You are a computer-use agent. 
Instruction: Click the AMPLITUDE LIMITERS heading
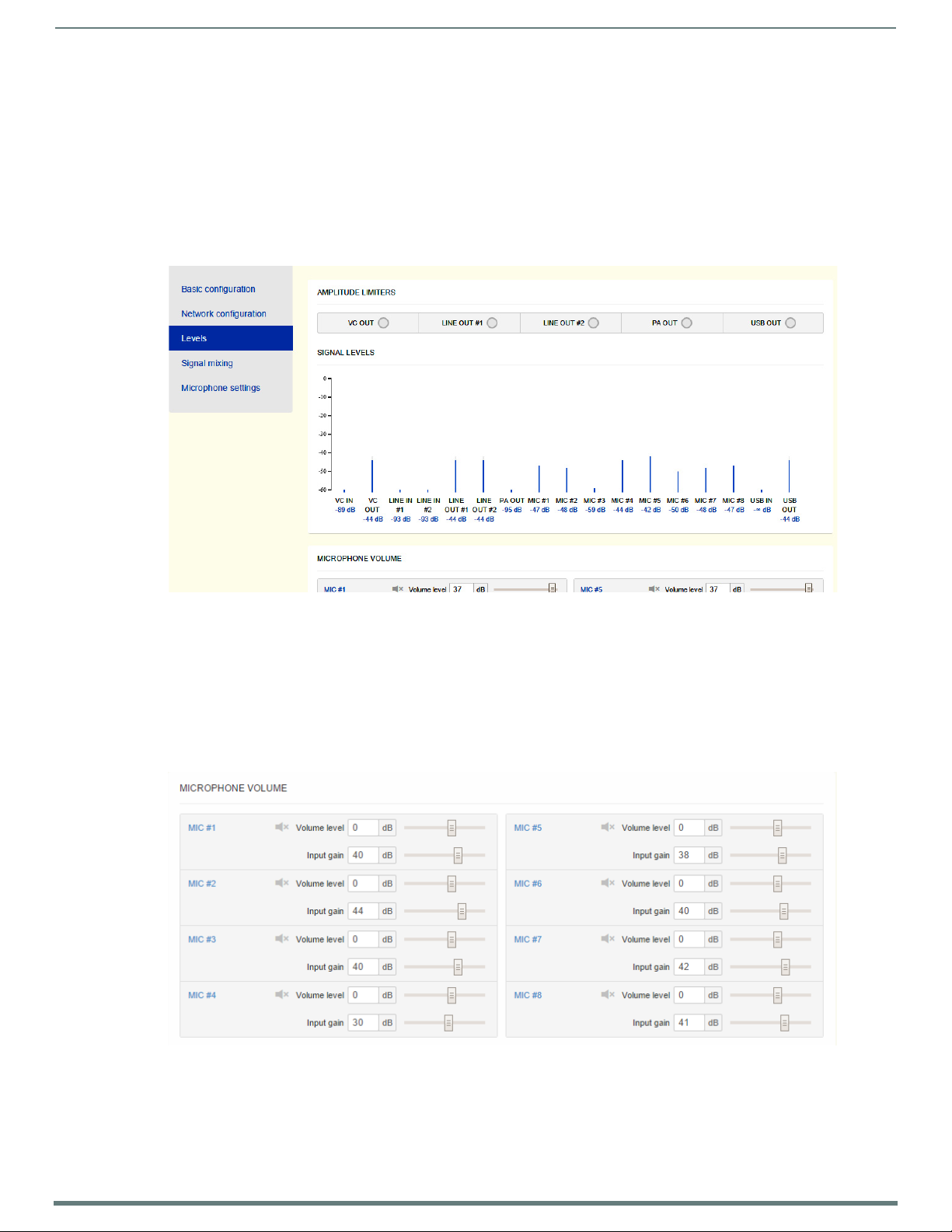(356, 292)
